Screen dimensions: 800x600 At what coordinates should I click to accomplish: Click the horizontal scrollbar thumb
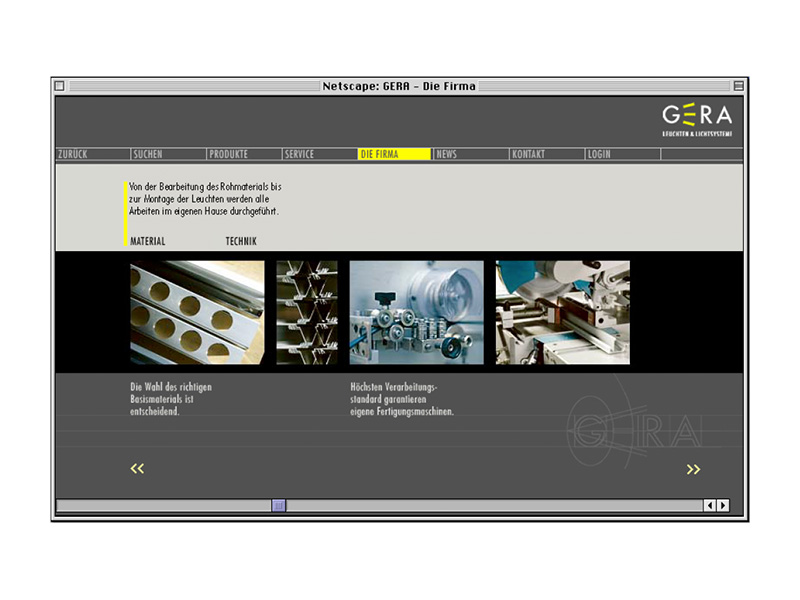click(279, 506)
